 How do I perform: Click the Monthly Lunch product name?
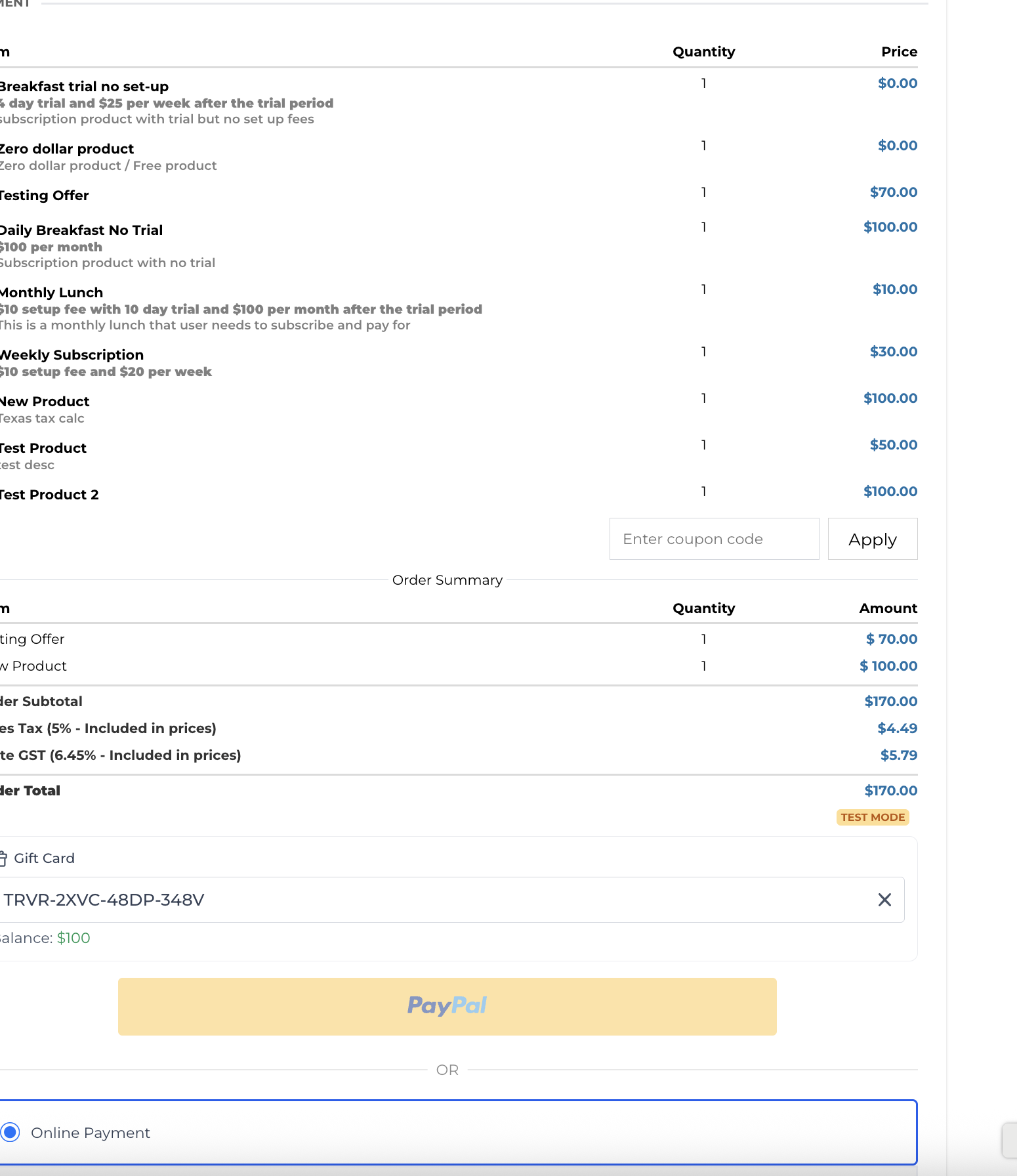coord(52,293)
